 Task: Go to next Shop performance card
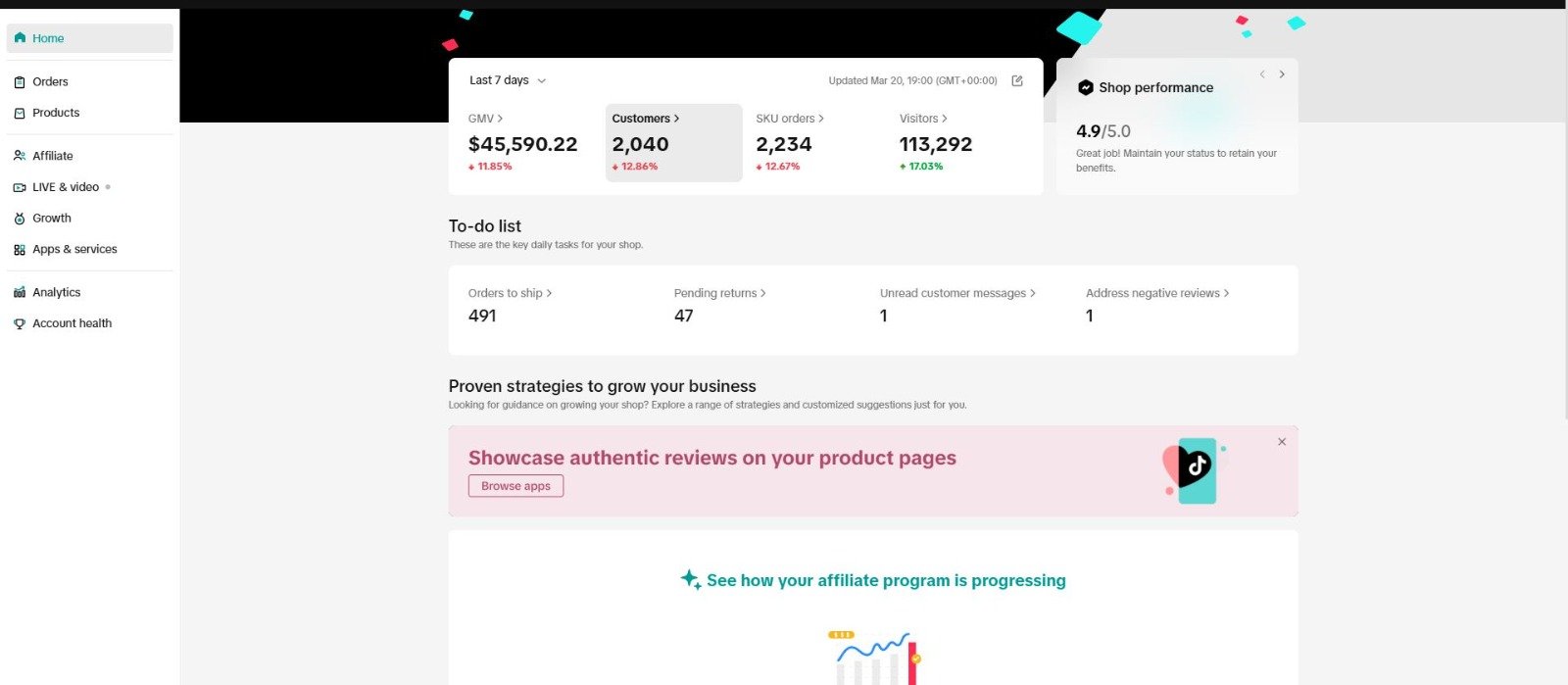1282,74
